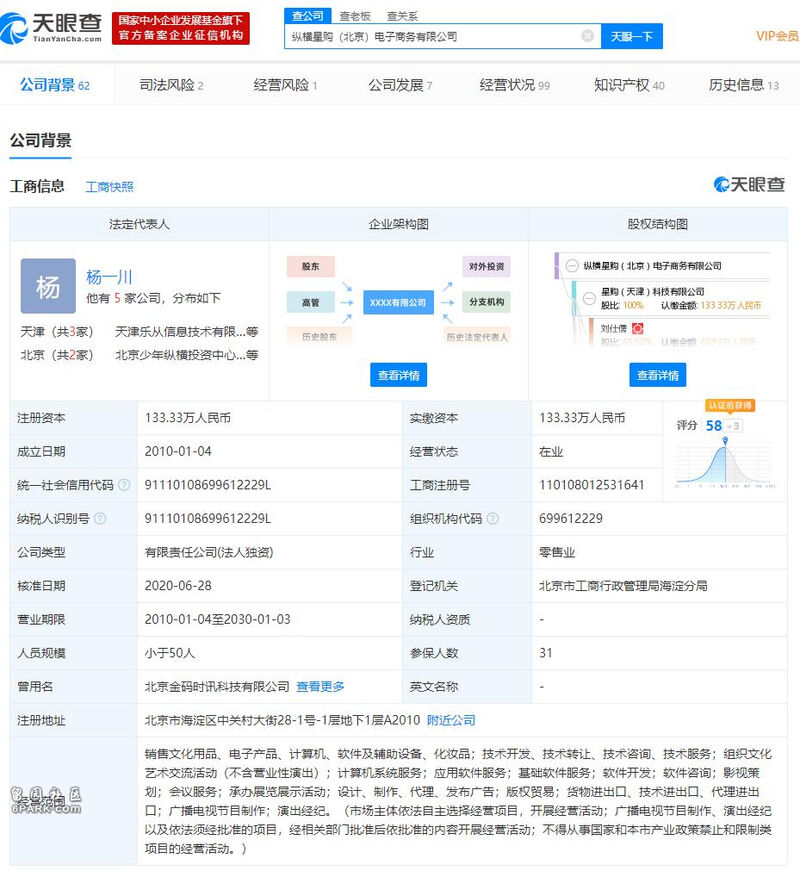Image resolution: width=800 pixels, height=871 pixels.
Task: Open the 公司背景 section tab
Action: coord(54,85)
